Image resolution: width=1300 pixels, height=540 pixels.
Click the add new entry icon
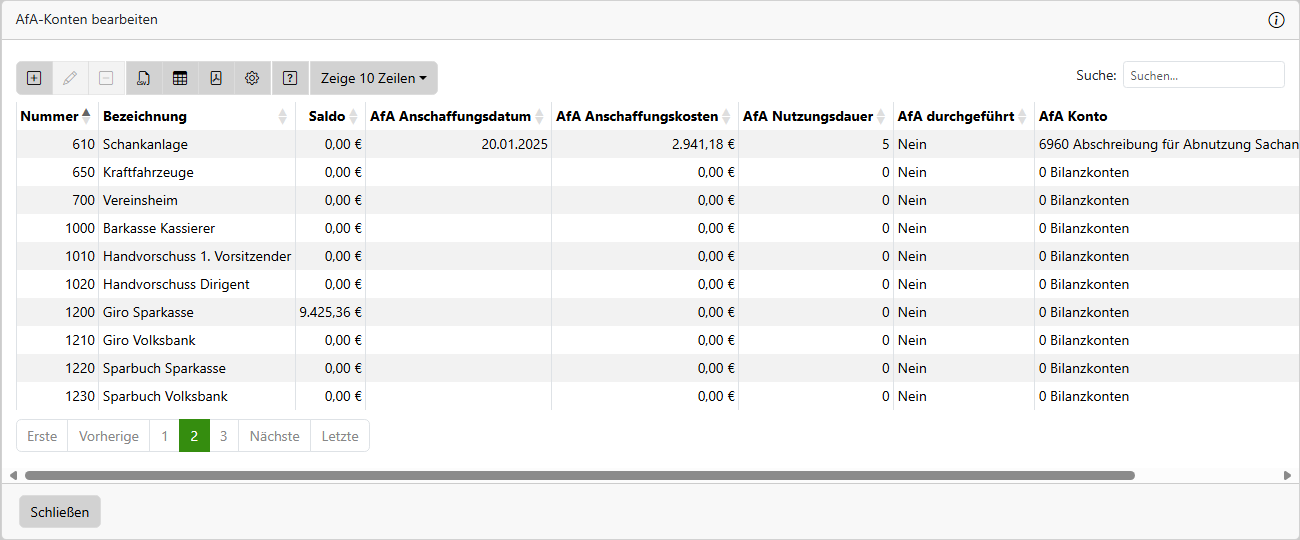34,78
